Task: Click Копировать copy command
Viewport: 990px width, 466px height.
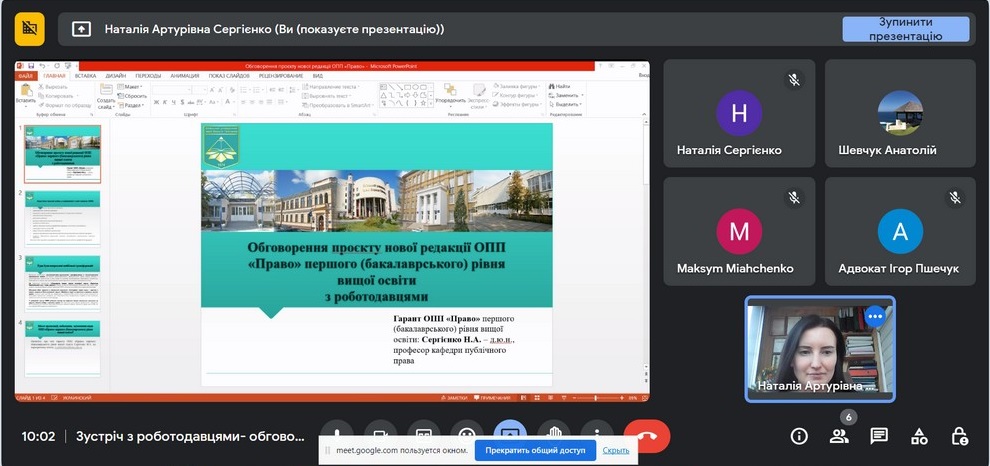Action: click(x=56, y=96)
